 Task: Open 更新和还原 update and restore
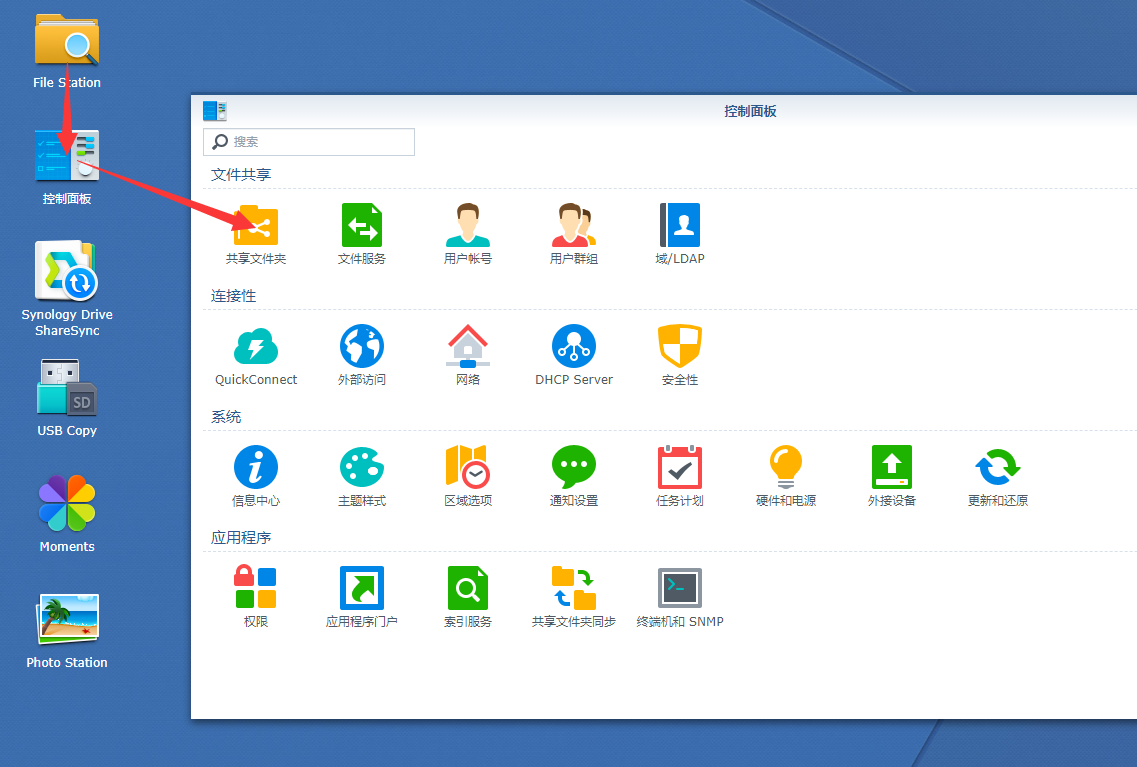pyautogui.click(x=998, y=468)
